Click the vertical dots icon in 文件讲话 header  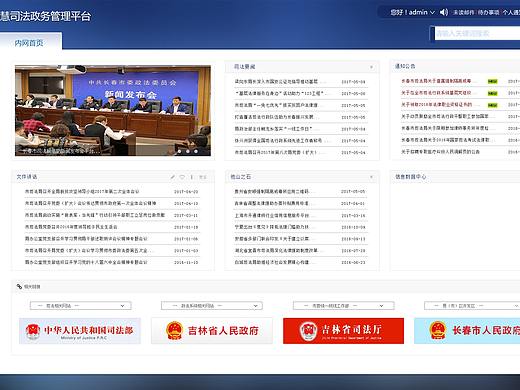(x=192, y=177)
